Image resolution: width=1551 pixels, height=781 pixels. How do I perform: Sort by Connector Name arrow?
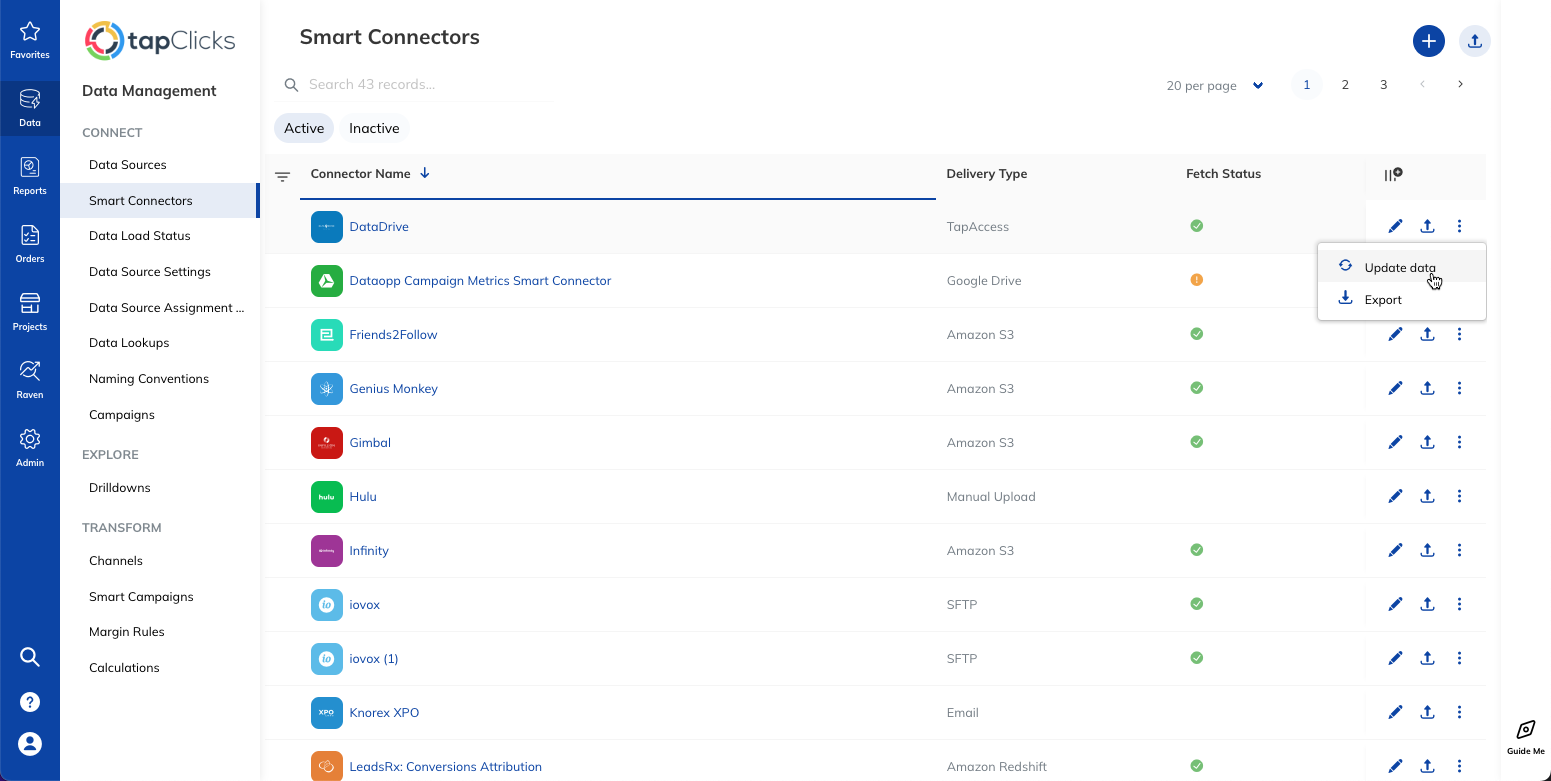pyautogui.click(x=425, y=173)
